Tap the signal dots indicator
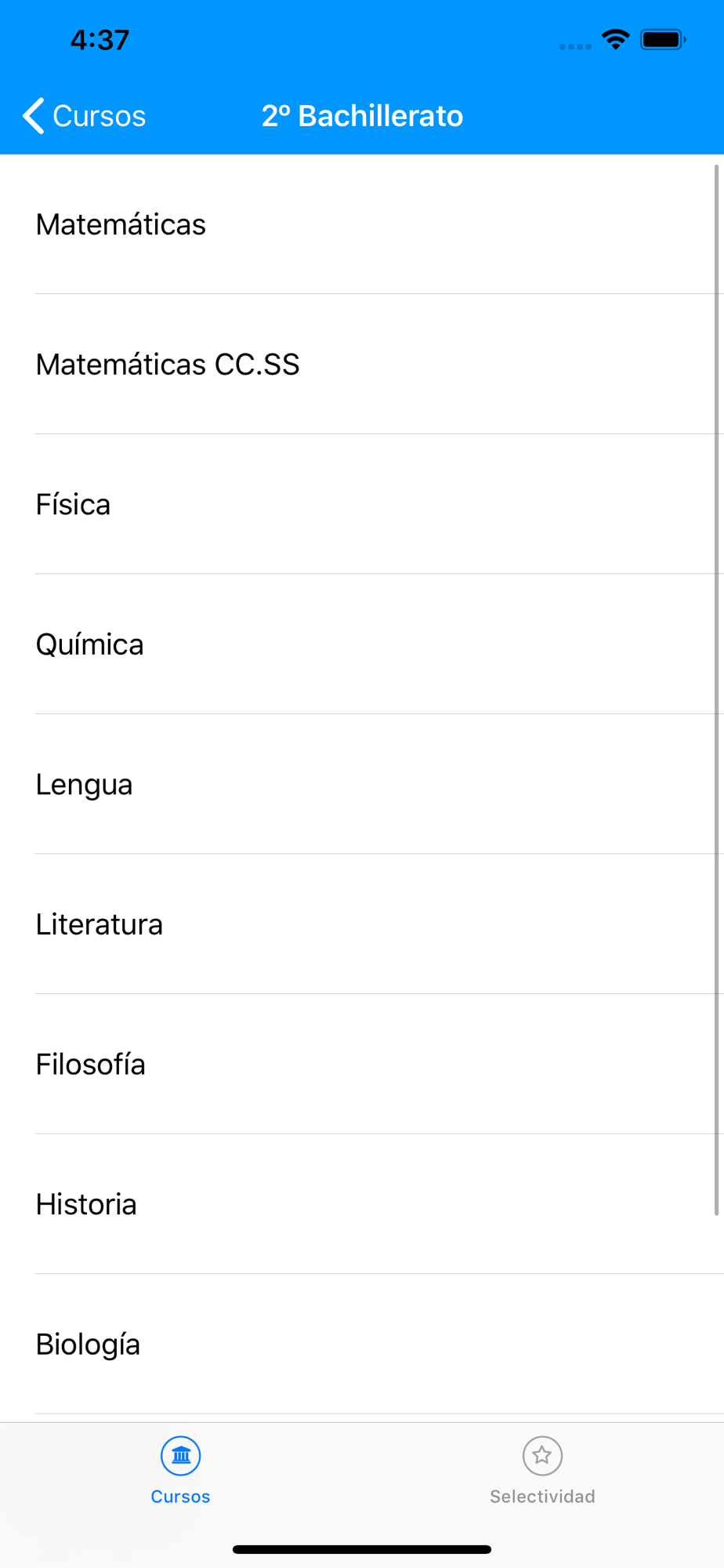The image size is (724, 1568). pos(575,46)
